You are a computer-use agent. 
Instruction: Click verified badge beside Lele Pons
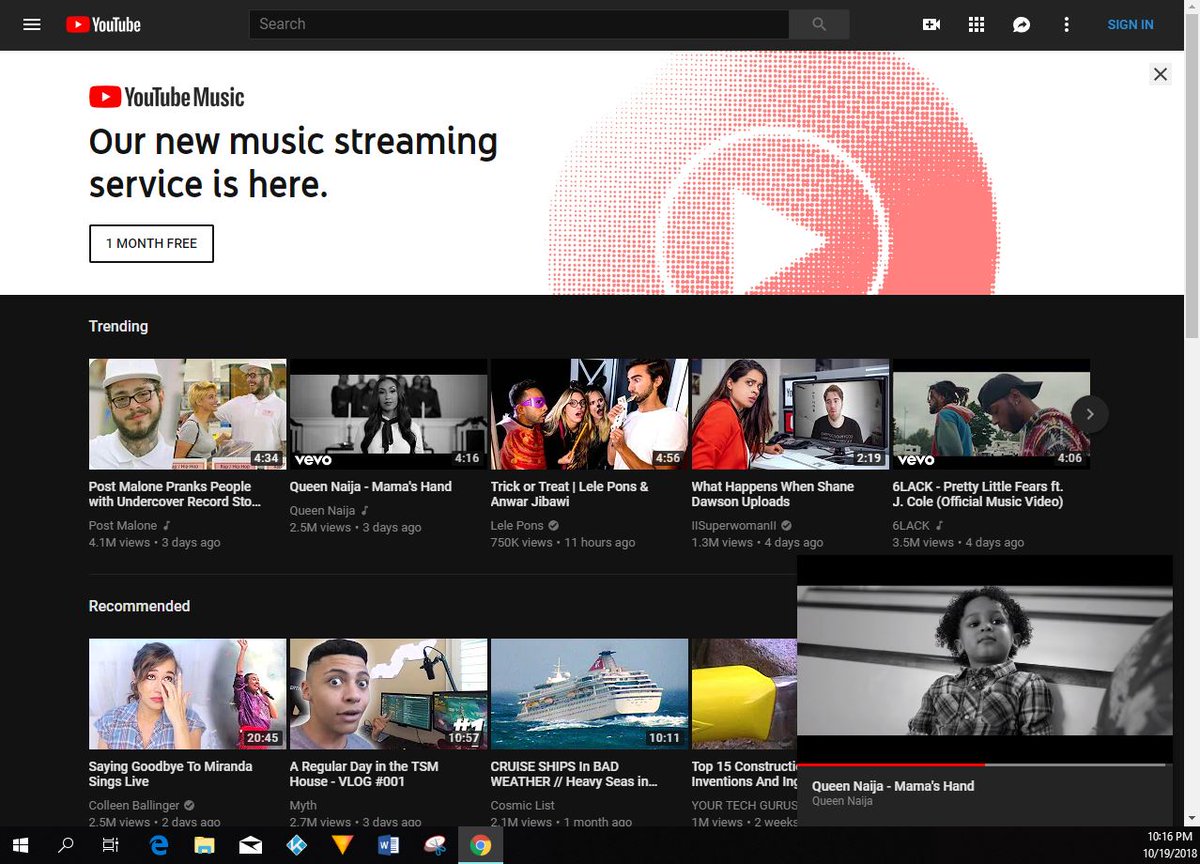click(x=554, y=525)
